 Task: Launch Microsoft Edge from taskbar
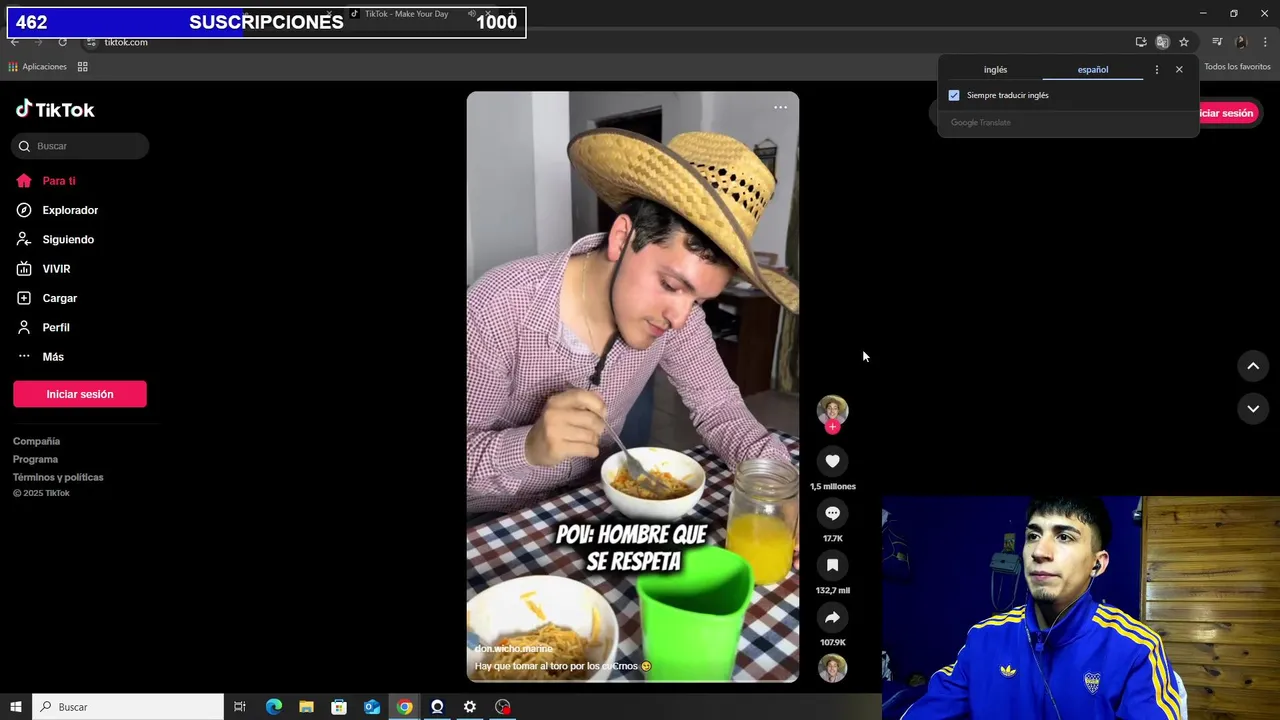pyautogui.click(x=273, y=707)
